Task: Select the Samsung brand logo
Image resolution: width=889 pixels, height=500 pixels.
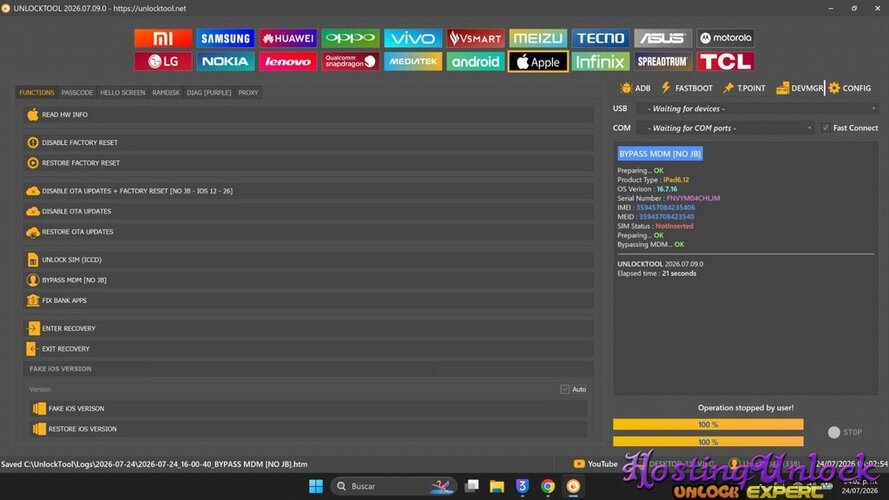Action: [225, 38]
